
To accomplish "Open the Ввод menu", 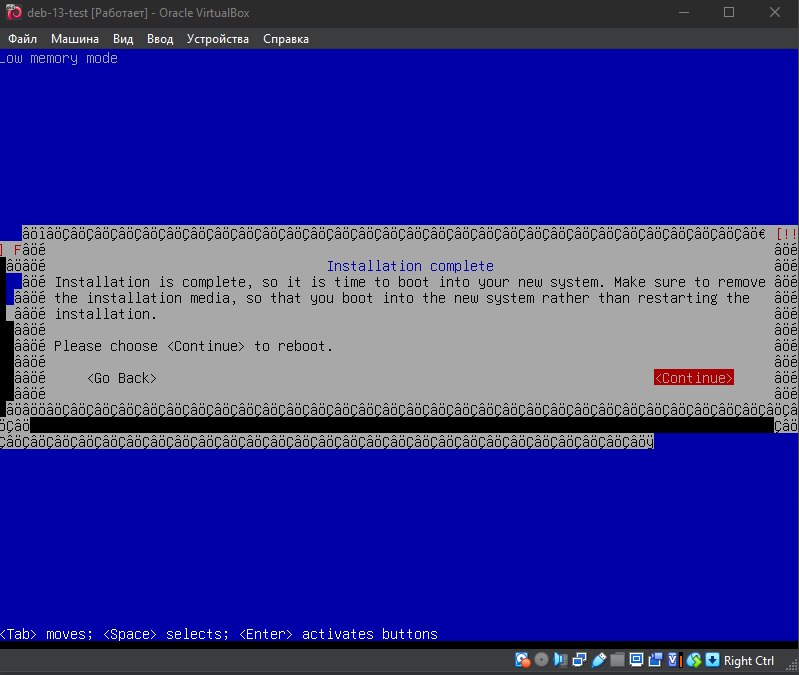I will pyautogui.click(x=160, y=39).
